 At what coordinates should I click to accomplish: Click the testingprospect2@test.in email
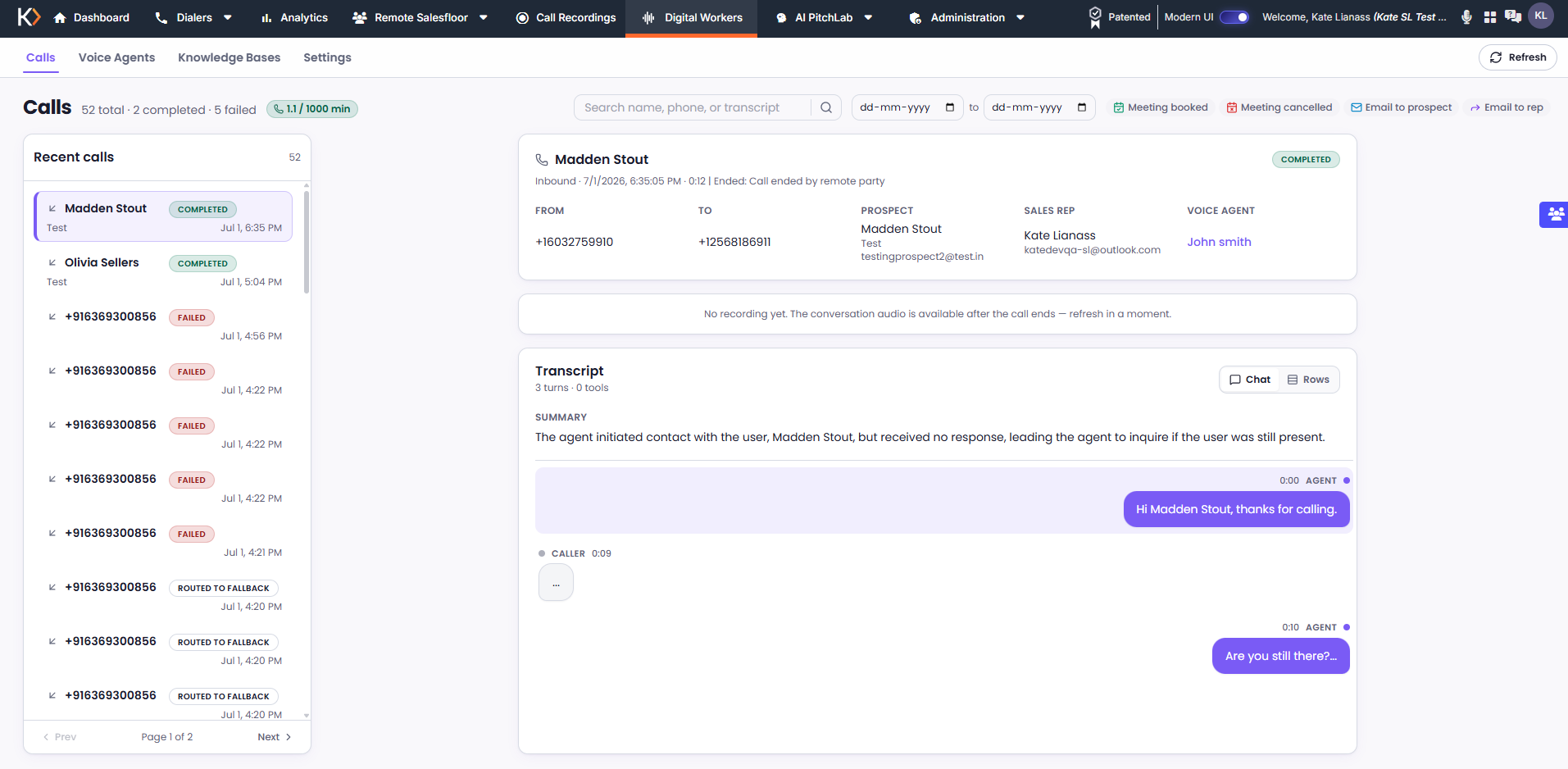click(x=922, y=257)
